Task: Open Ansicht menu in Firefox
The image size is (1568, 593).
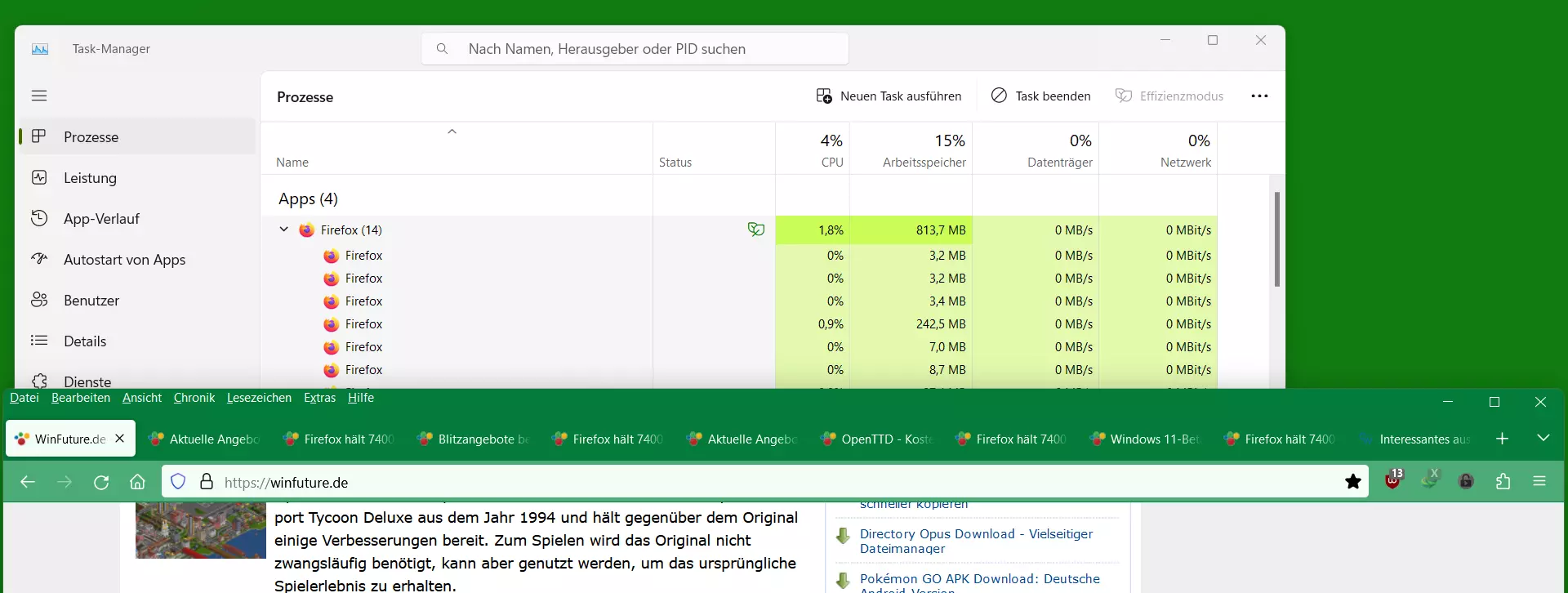Action: [x=142, y=398]
